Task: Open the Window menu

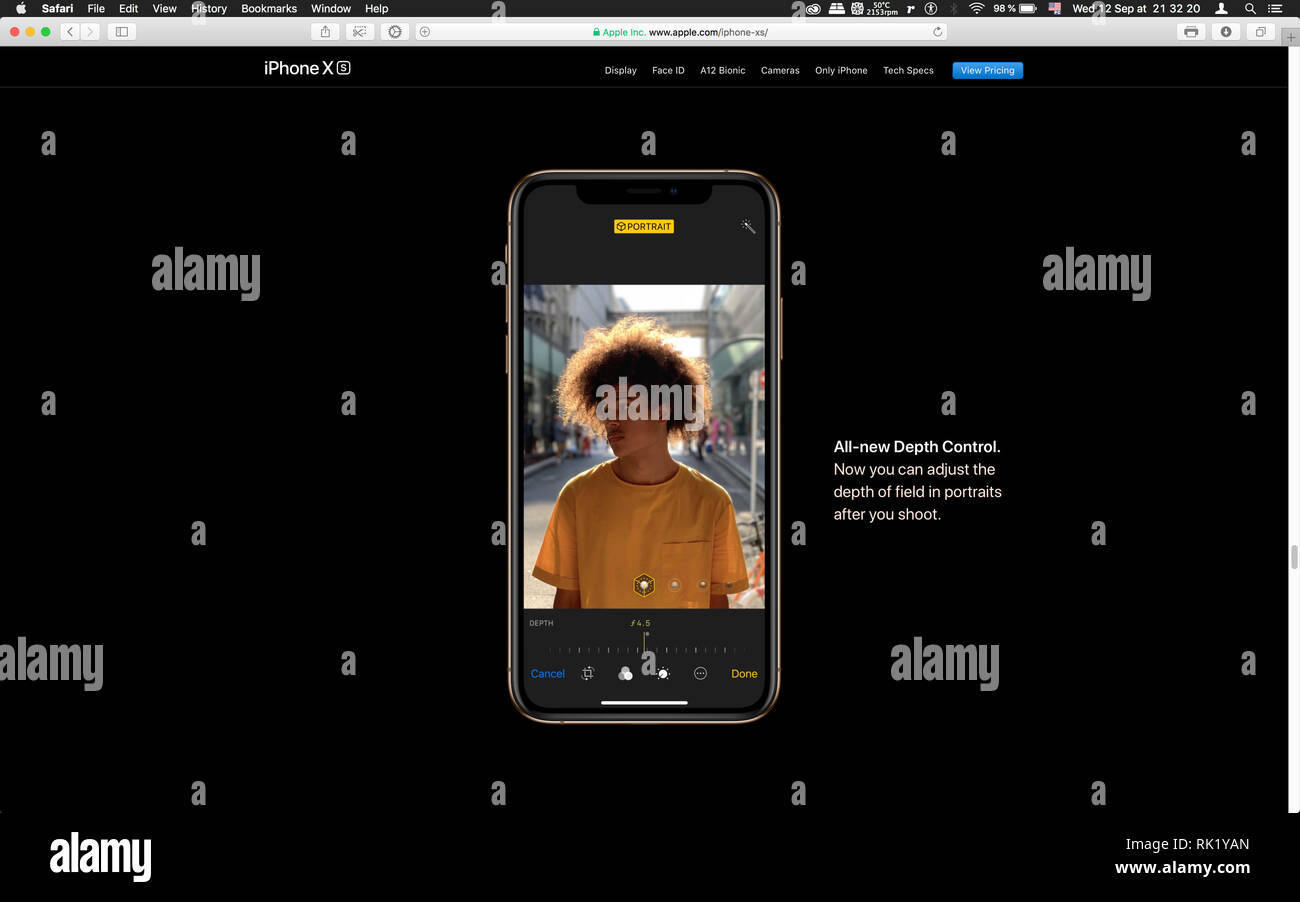Action: click(x=331, y=8)
